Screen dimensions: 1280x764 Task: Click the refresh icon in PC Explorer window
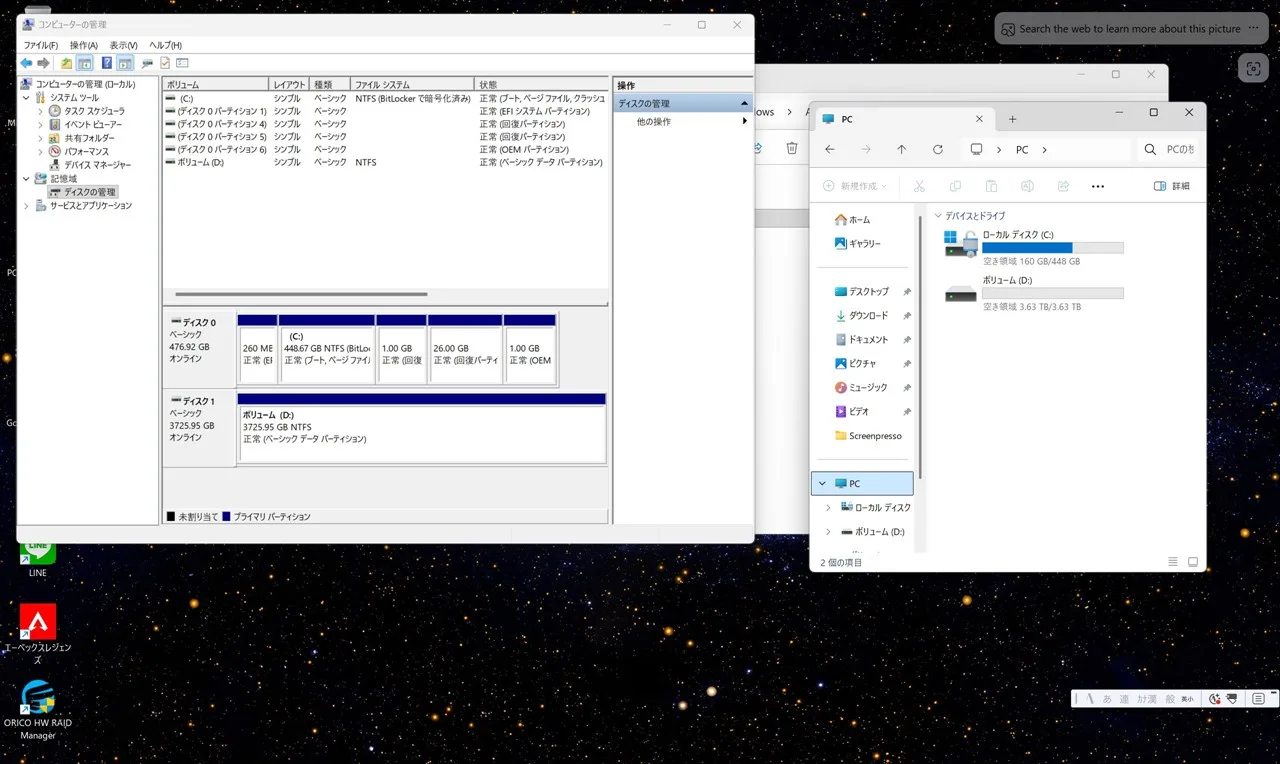point(938,149)
